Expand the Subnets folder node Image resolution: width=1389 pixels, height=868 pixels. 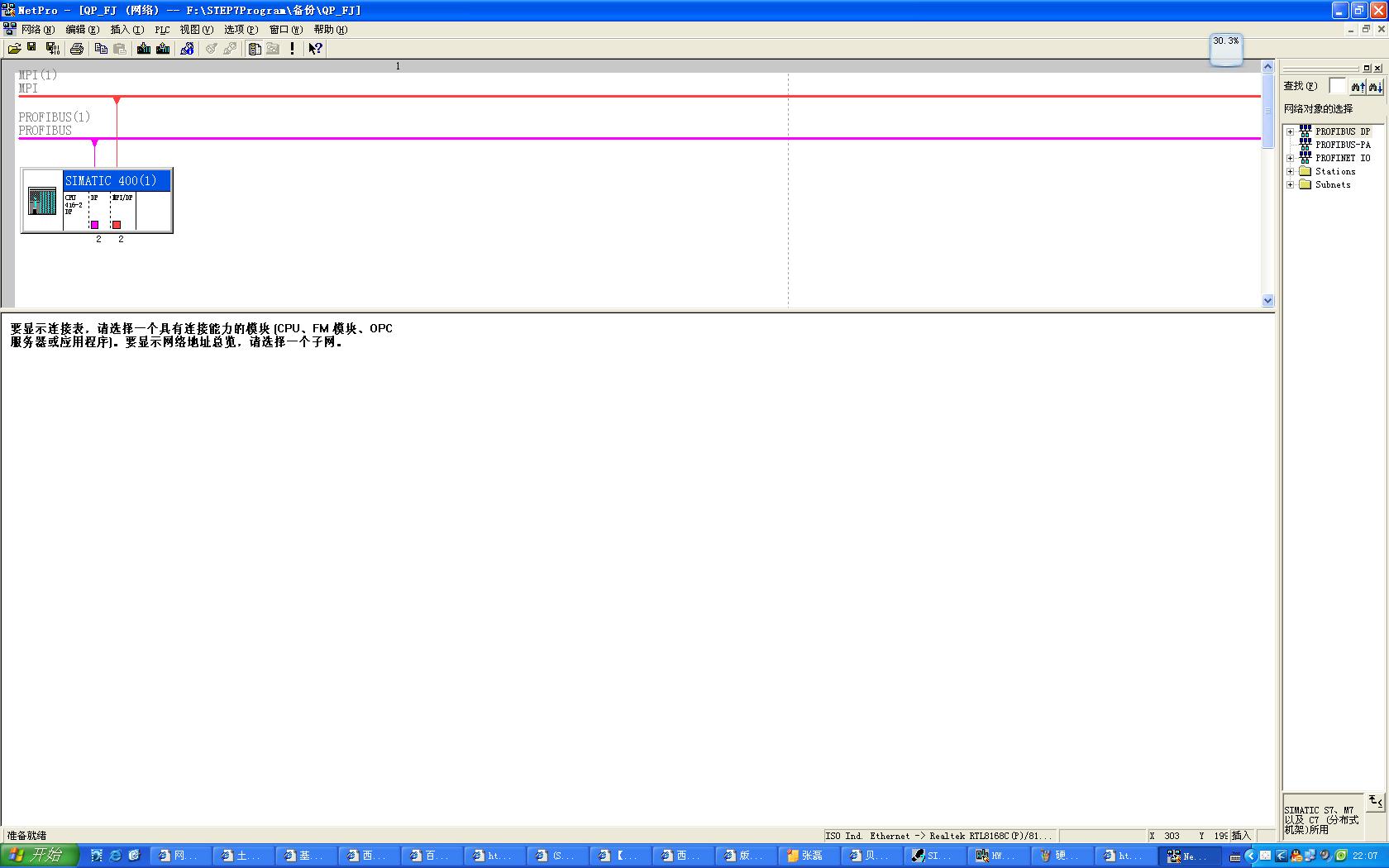(x=1290, y=184)
